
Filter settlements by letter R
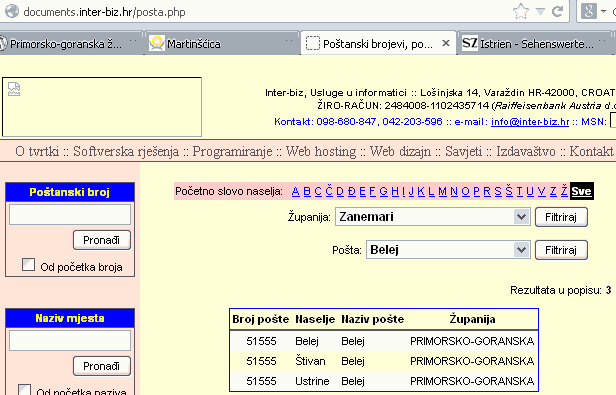point(487,191)
